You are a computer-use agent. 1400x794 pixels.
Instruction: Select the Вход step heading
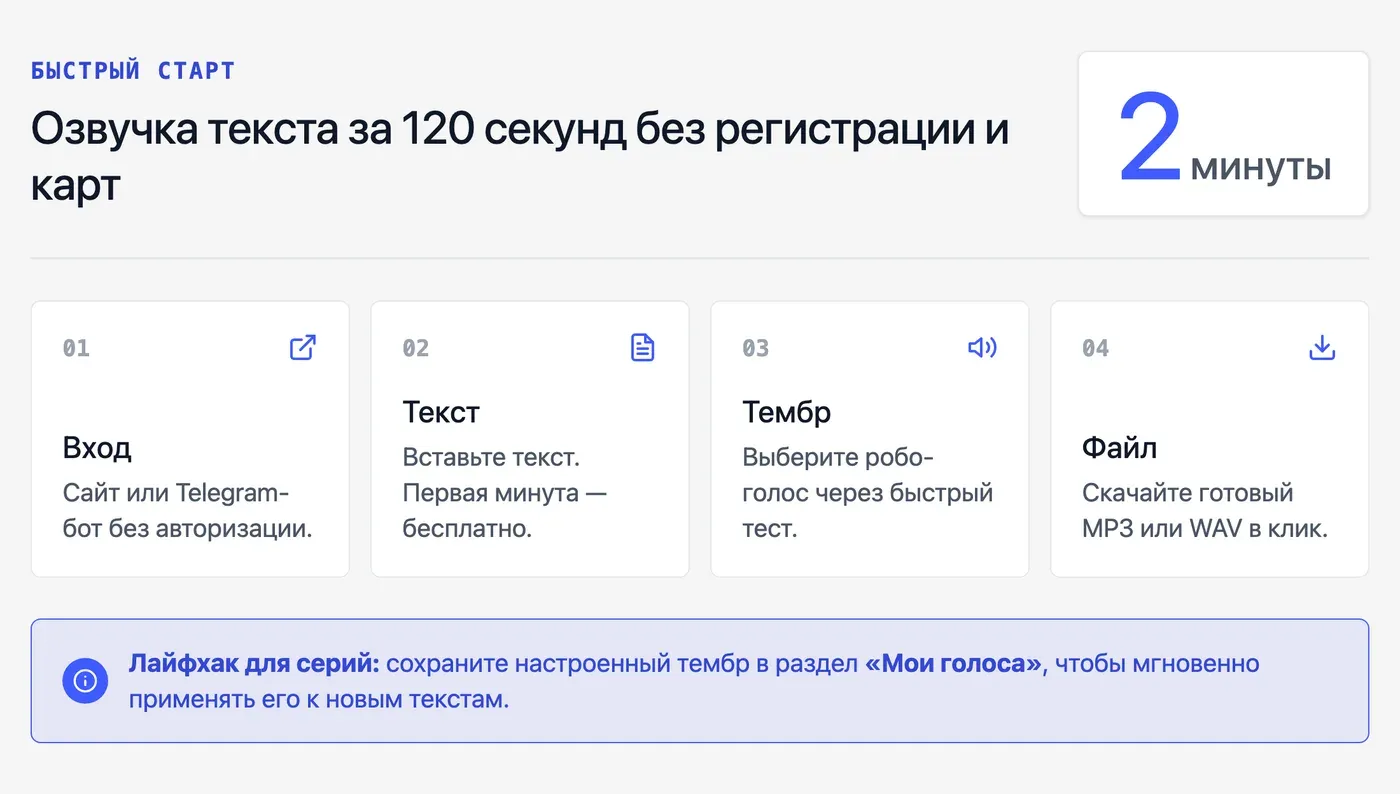point(97,448)
